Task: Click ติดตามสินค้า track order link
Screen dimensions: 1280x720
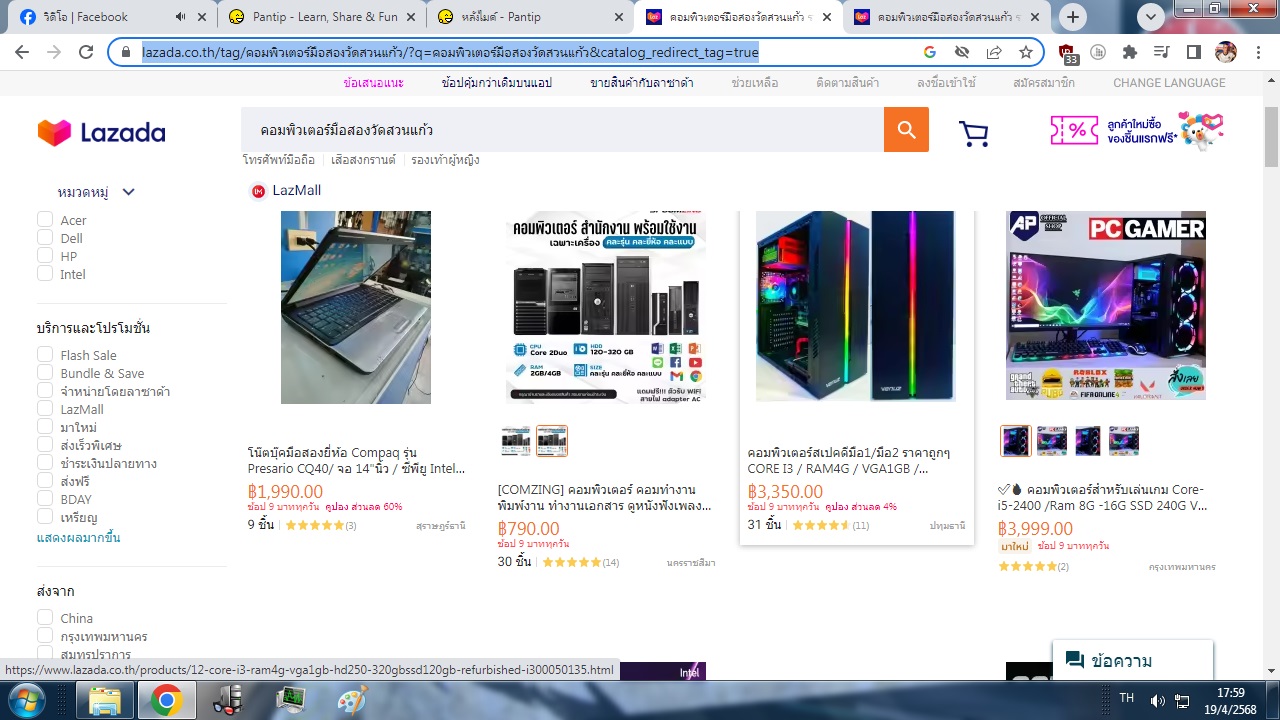Action: coord(848,83)
